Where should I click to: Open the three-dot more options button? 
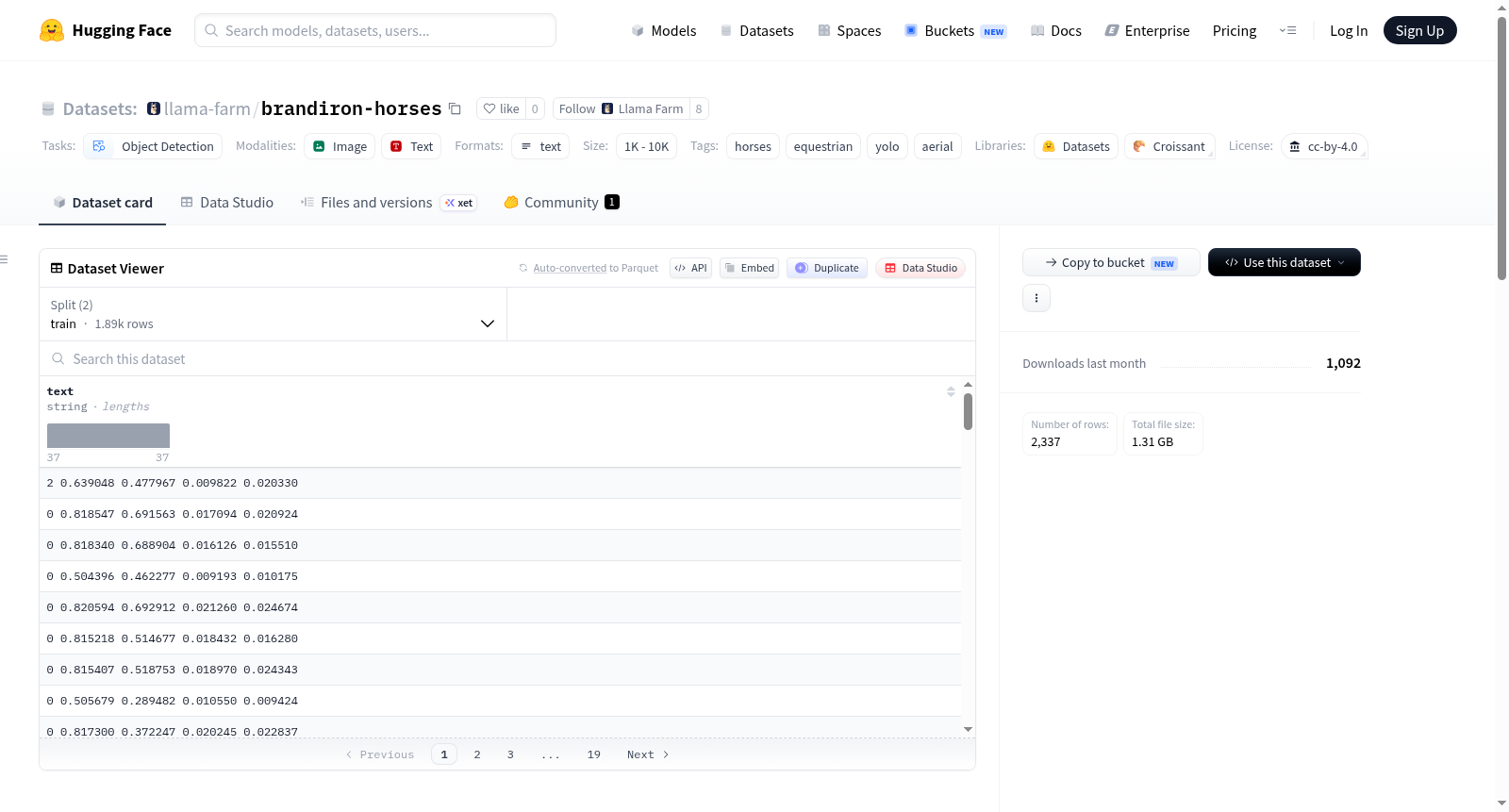(x=1036, y=298)
